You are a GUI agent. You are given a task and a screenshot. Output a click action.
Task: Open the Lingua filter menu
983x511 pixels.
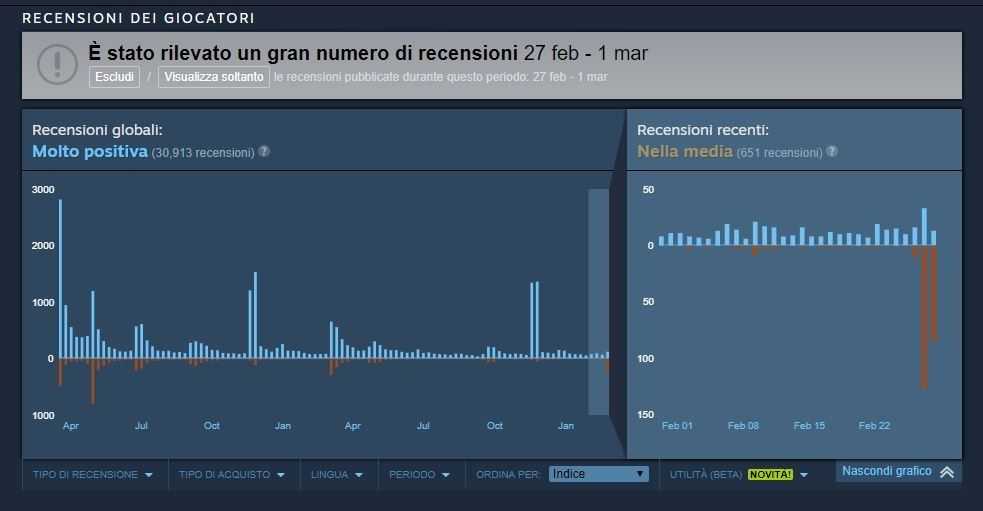pyautogui.click(x=338, y=475)
